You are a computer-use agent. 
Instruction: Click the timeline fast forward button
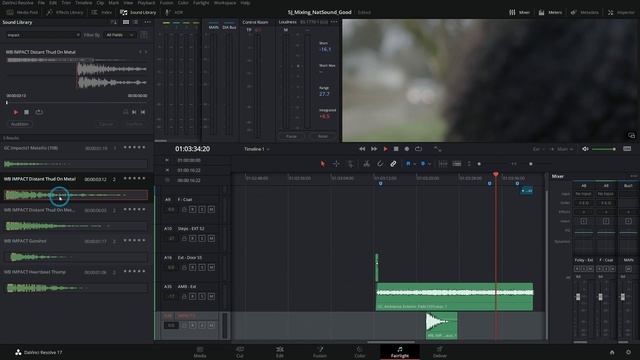point(374,149)
